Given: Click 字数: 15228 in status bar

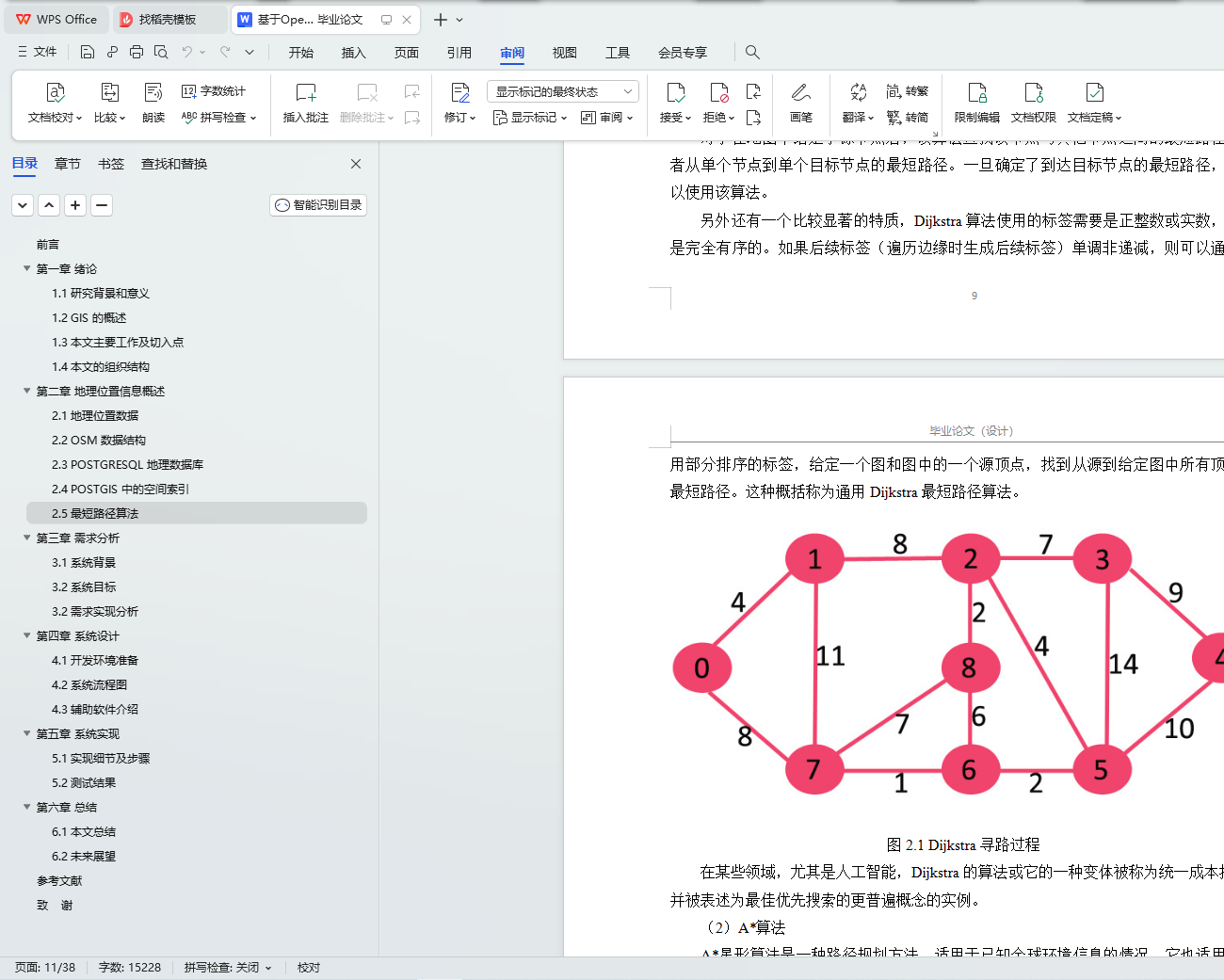Looking at the screenshot, I should click(x=130, y=968).
